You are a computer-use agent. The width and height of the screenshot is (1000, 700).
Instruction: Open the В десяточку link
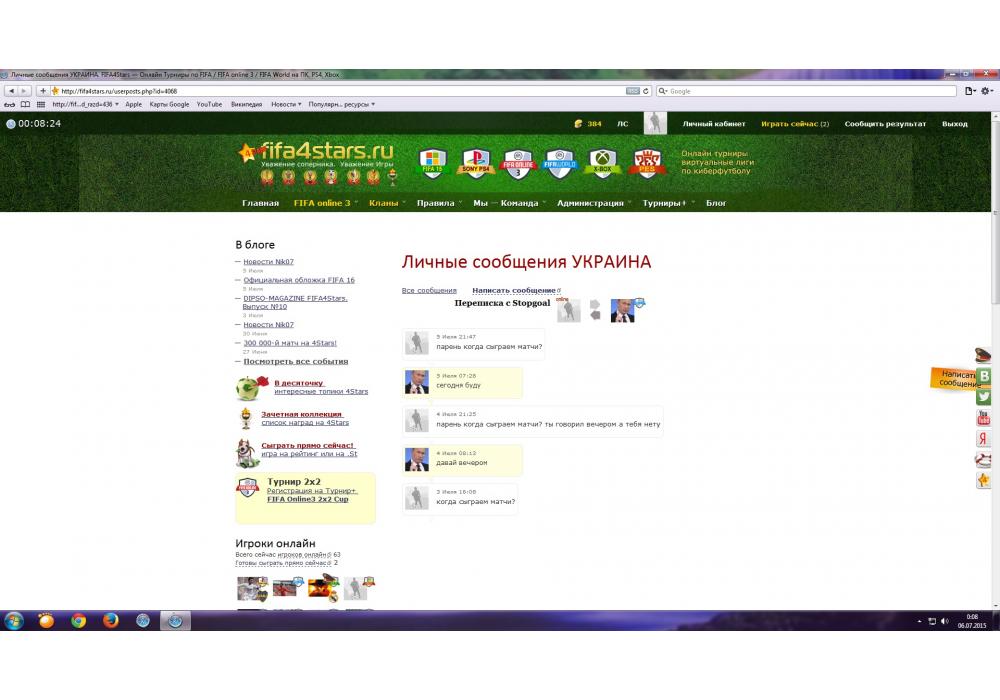click(298, 383)
